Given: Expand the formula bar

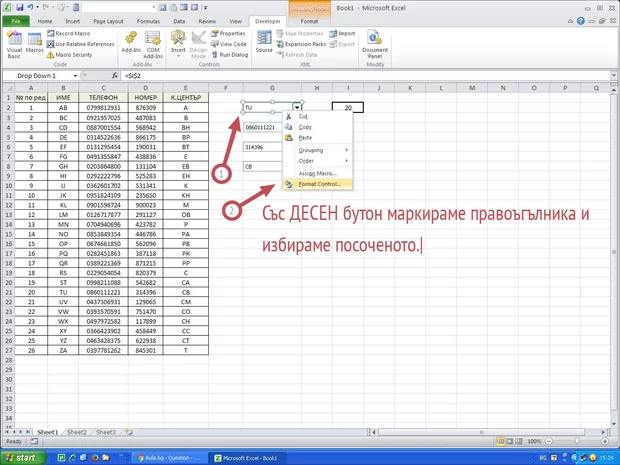Looking at the screenshot, I should pyautogui.click(x=614, y=76).
